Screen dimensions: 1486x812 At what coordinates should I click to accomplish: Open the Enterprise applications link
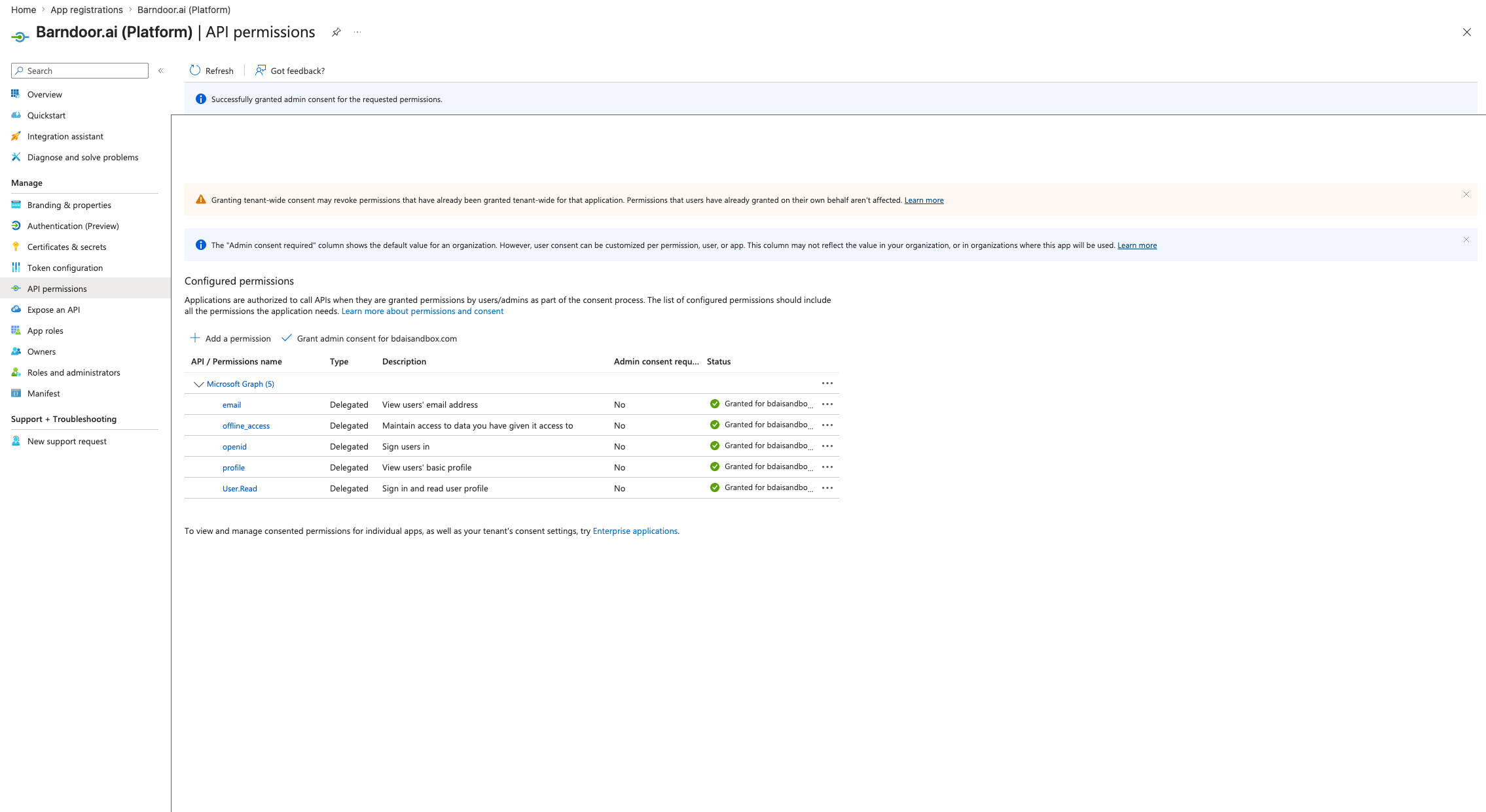pos(635,531)
